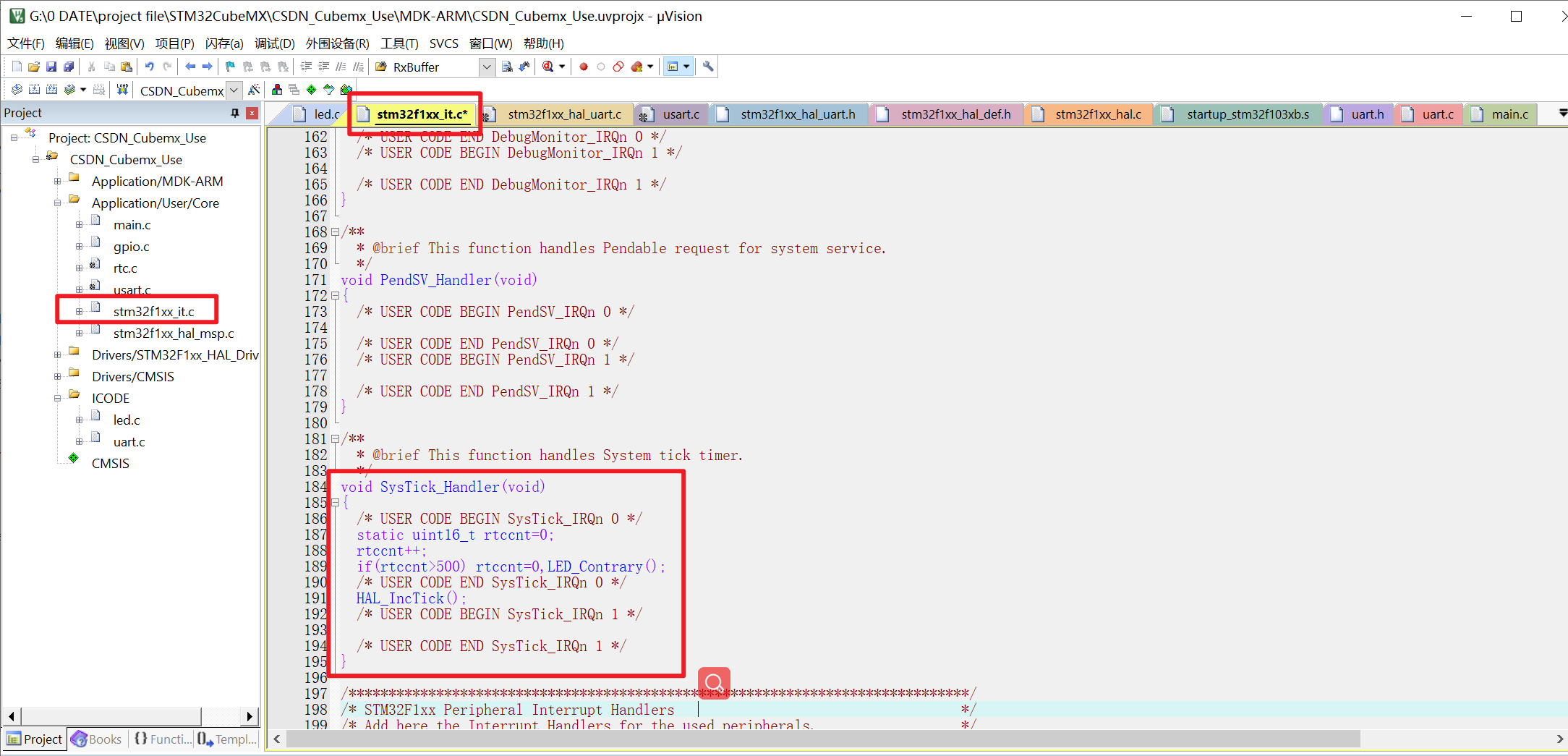Image resolution: width=1568 pixels, height=756 pixels.
Task: Switch to the main.c editor tab
Action: coord(1500,114)
